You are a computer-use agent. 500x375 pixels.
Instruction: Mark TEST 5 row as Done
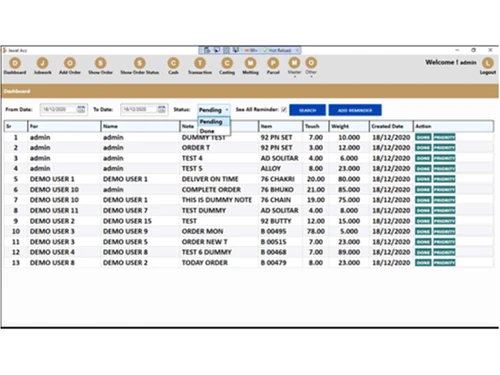(423, 169)
